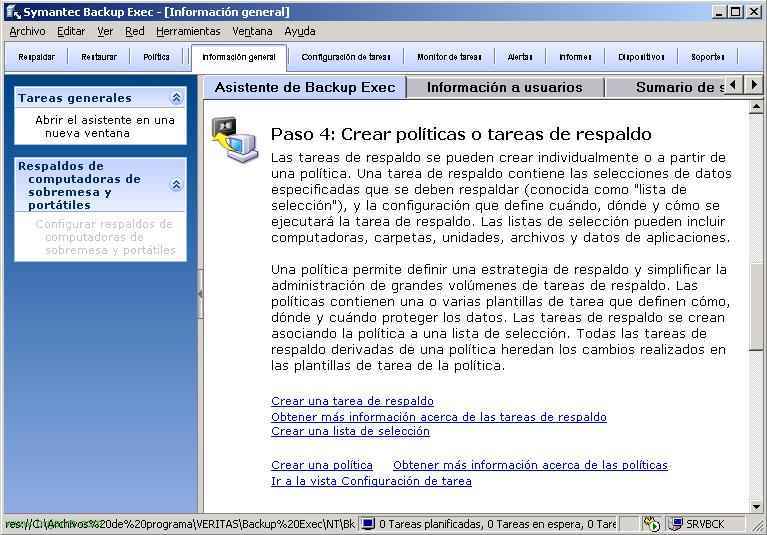Click Ir a la vista Configuración de tarea
767x535 pixels.
[x=371, y=481]
